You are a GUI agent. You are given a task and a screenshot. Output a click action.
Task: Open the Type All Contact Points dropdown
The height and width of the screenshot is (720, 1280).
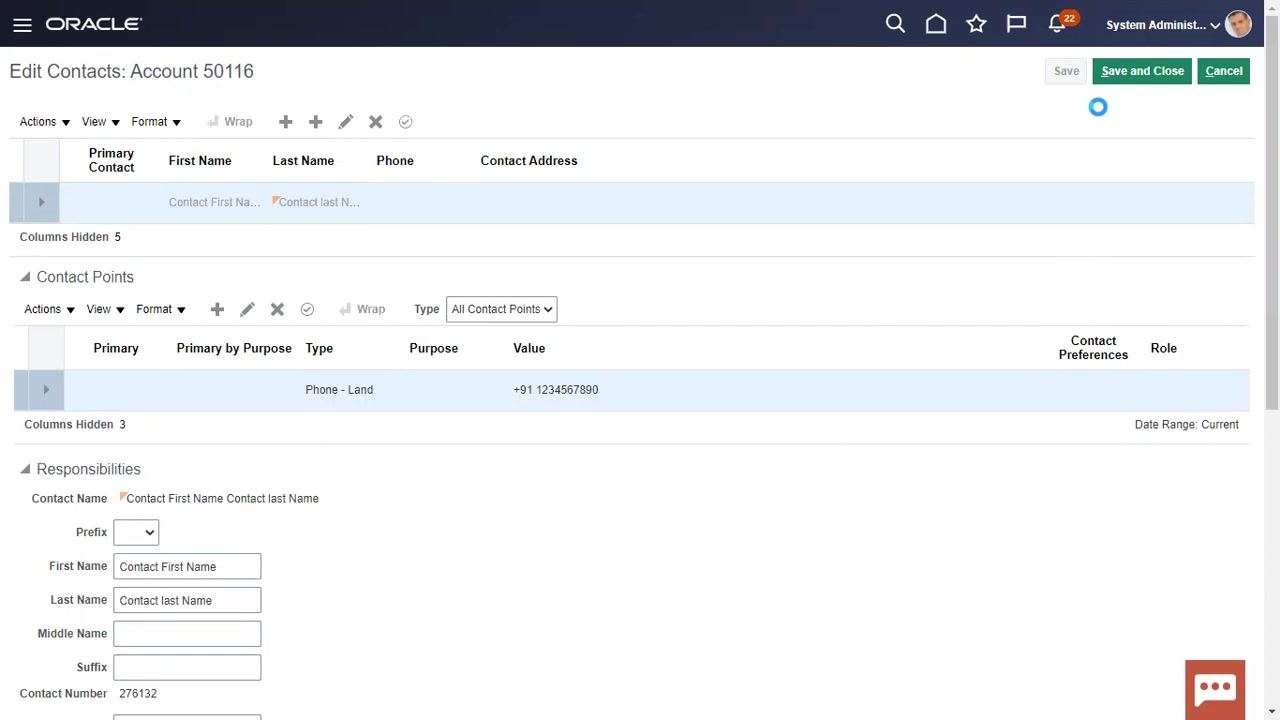click(x=501, y=309)
